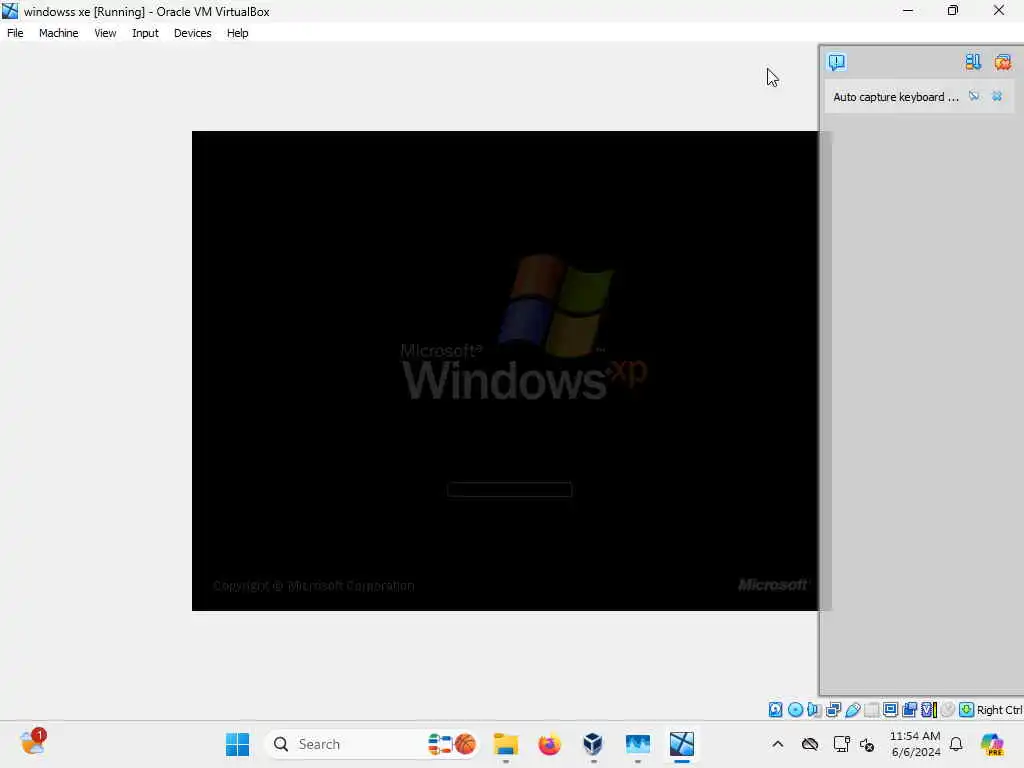Click the notification sort order icon
Image resolution: width=1024 pixels, height=768 pixels.
click(973, 62)
